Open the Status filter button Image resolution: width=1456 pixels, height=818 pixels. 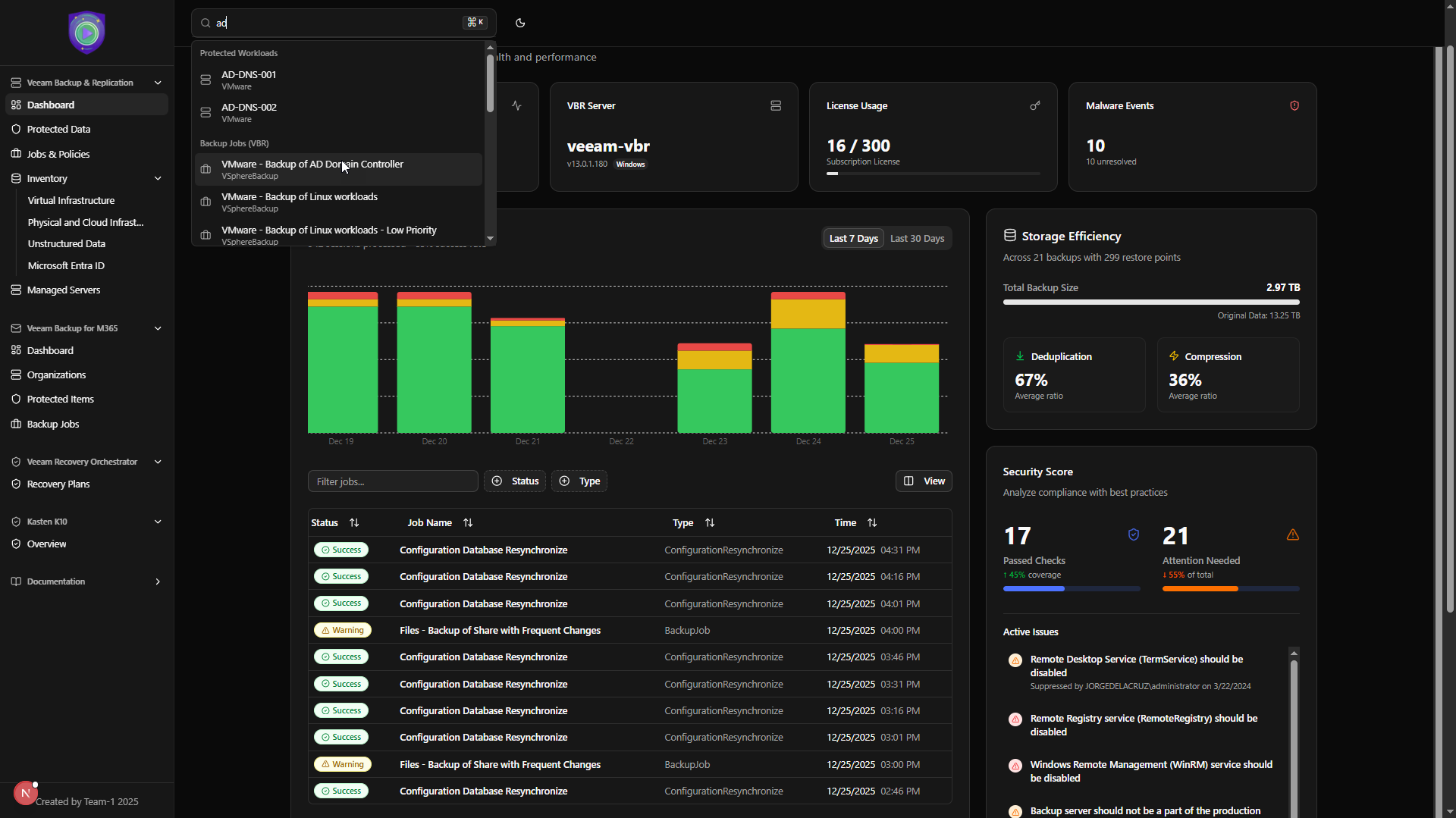(515, 481)
